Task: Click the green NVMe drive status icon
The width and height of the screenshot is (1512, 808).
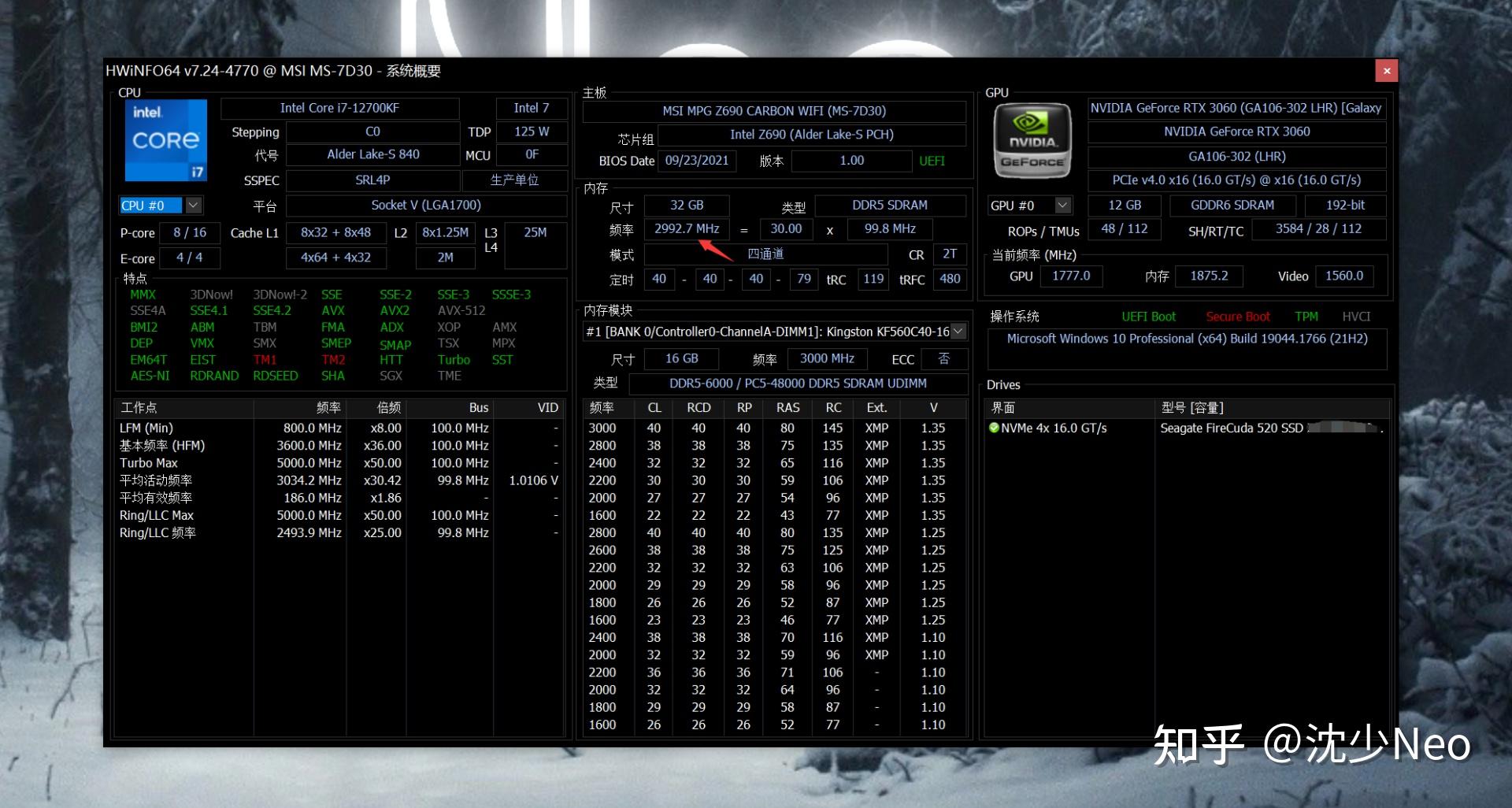Action: click(x=994, y=428)
